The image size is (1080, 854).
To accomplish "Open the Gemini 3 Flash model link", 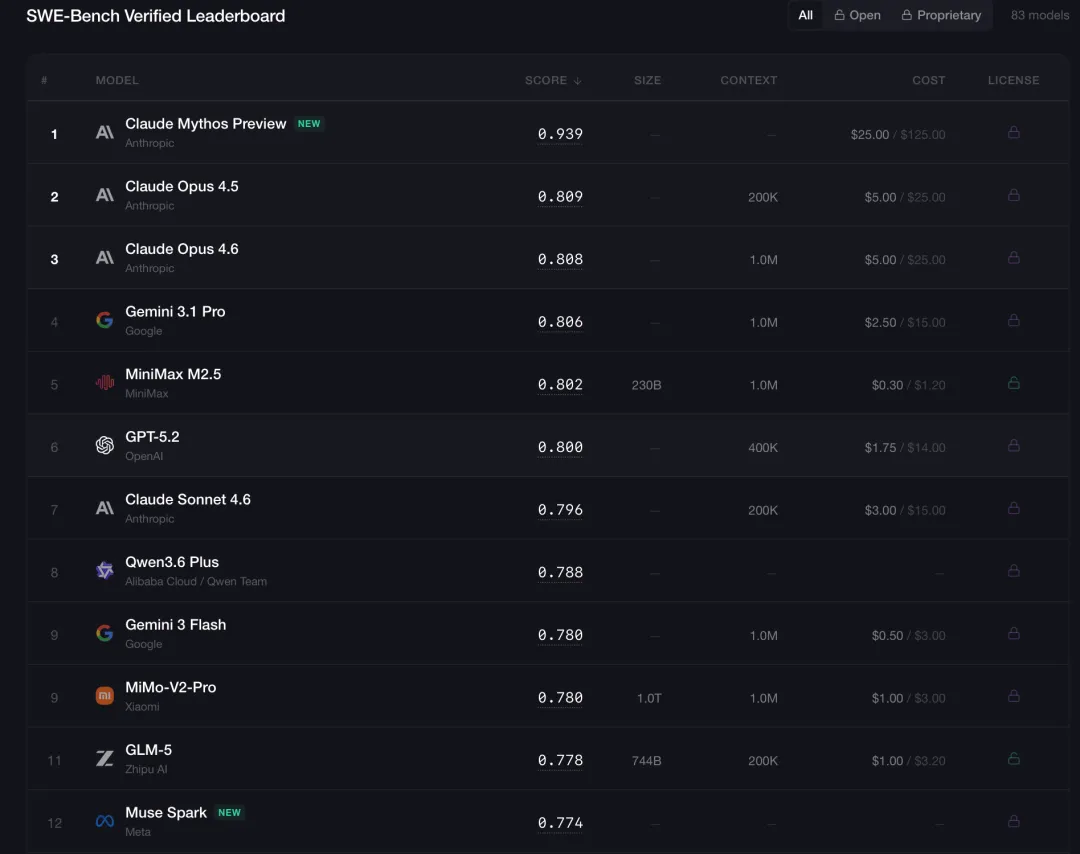I will (x=175, y=625).
